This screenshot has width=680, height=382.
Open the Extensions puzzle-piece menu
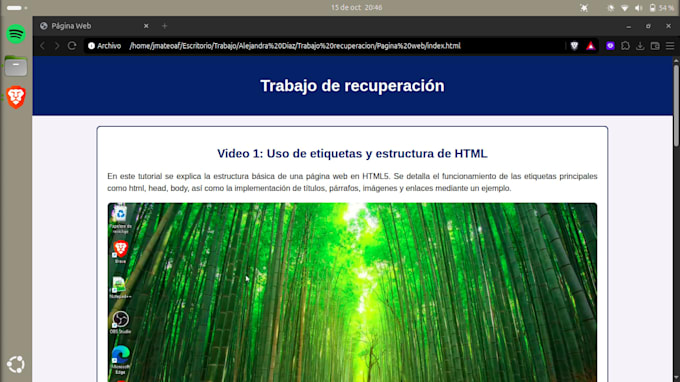click(x=625, y=46)
